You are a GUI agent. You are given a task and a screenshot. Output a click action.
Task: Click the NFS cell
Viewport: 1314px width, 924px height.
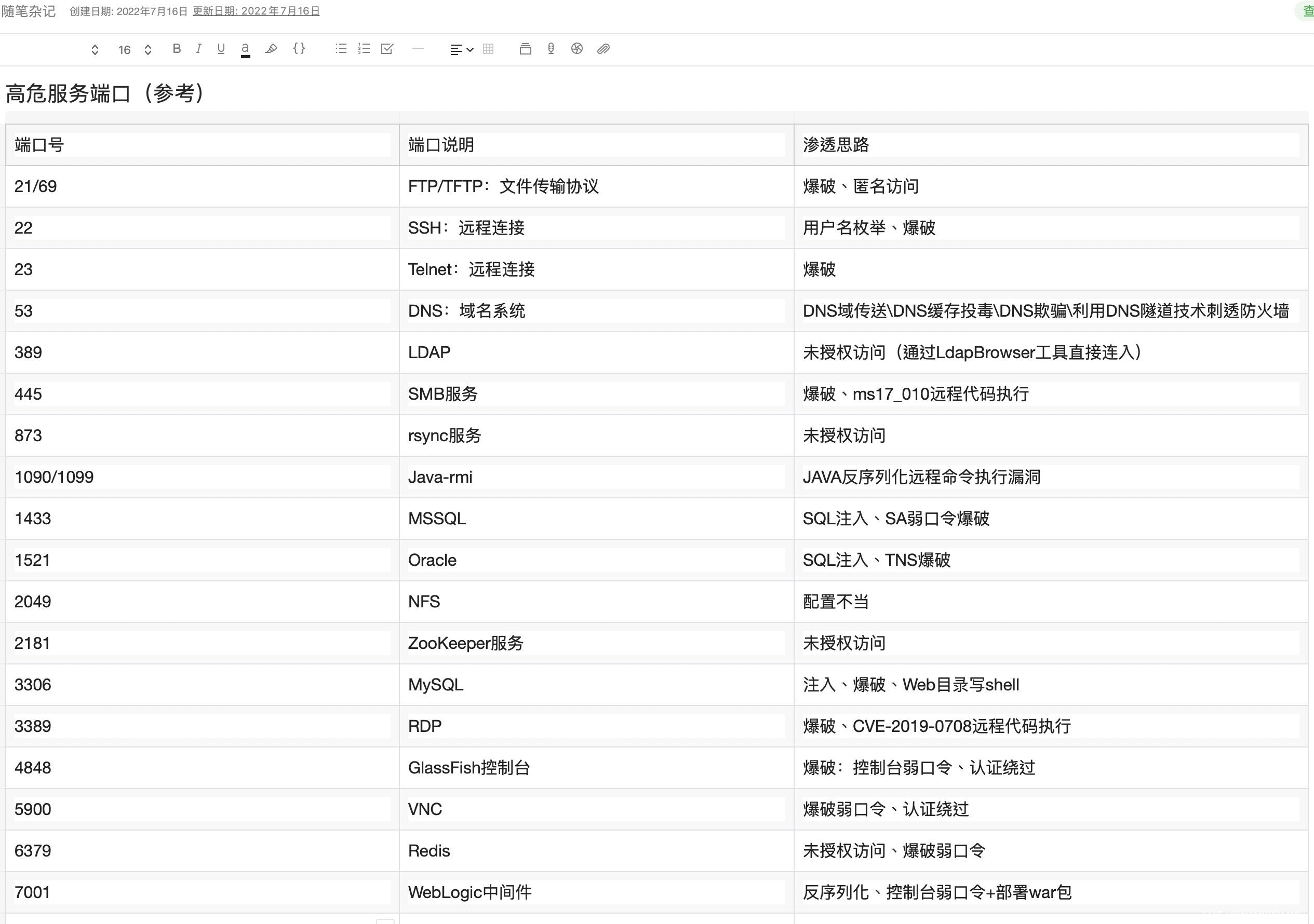pyautogui.click(x=596, y=602)
